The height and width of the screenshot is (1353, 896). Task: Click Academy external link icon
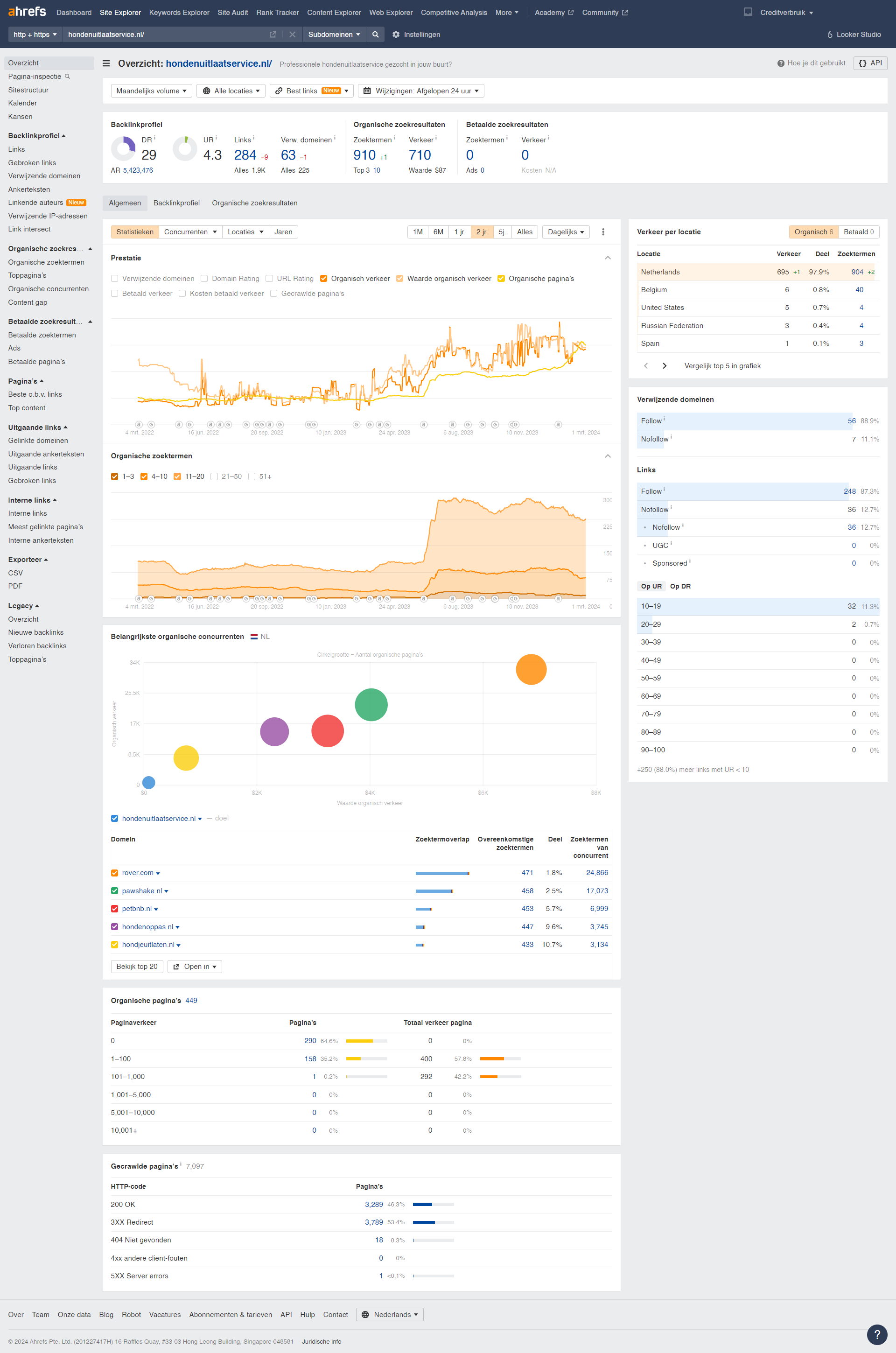coord(570,13)
